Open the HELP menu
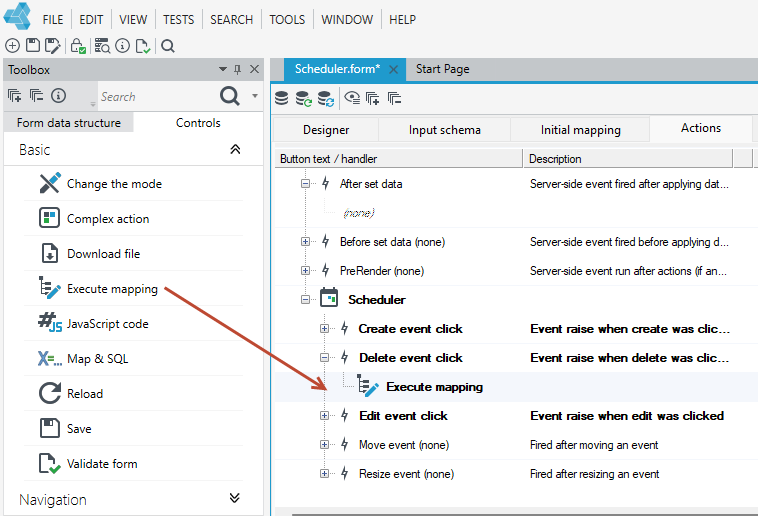This screenshot has width=758, height=516. (x=402, y=20)
